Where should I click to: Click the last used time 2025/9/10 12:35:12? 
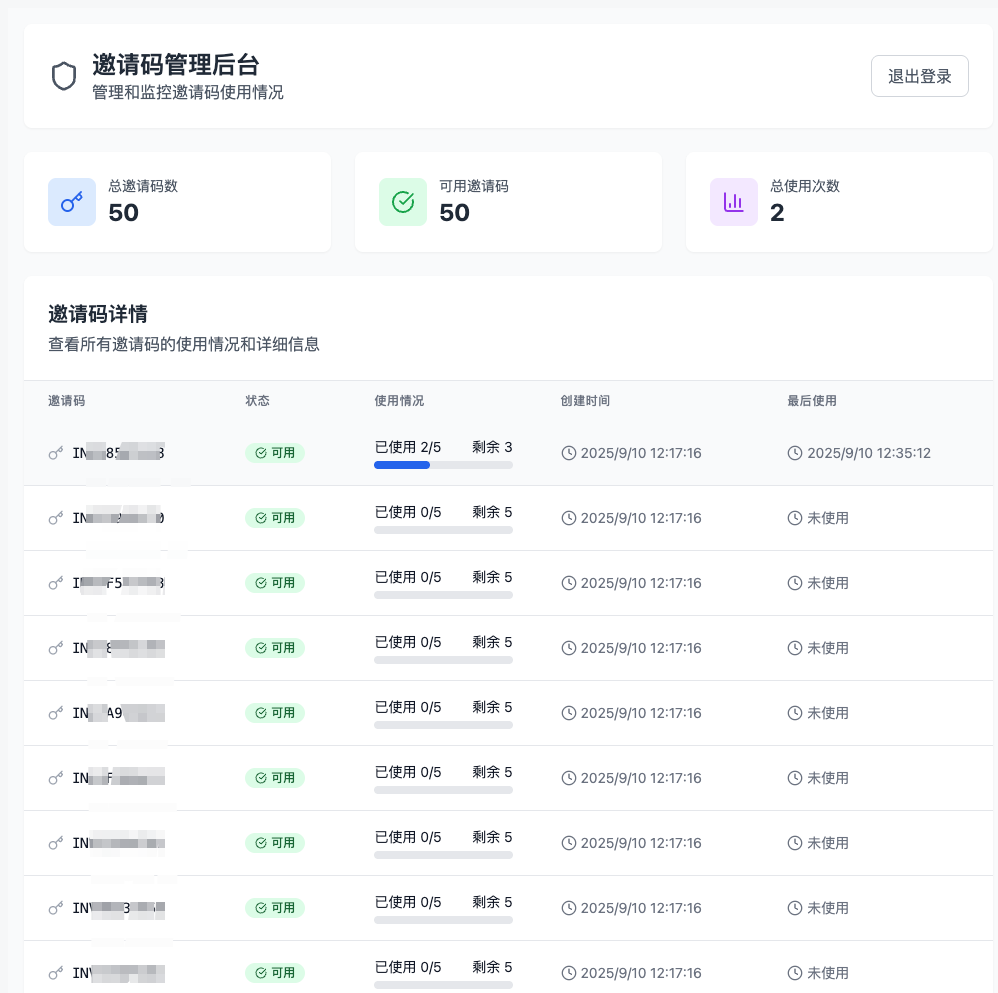868,453
